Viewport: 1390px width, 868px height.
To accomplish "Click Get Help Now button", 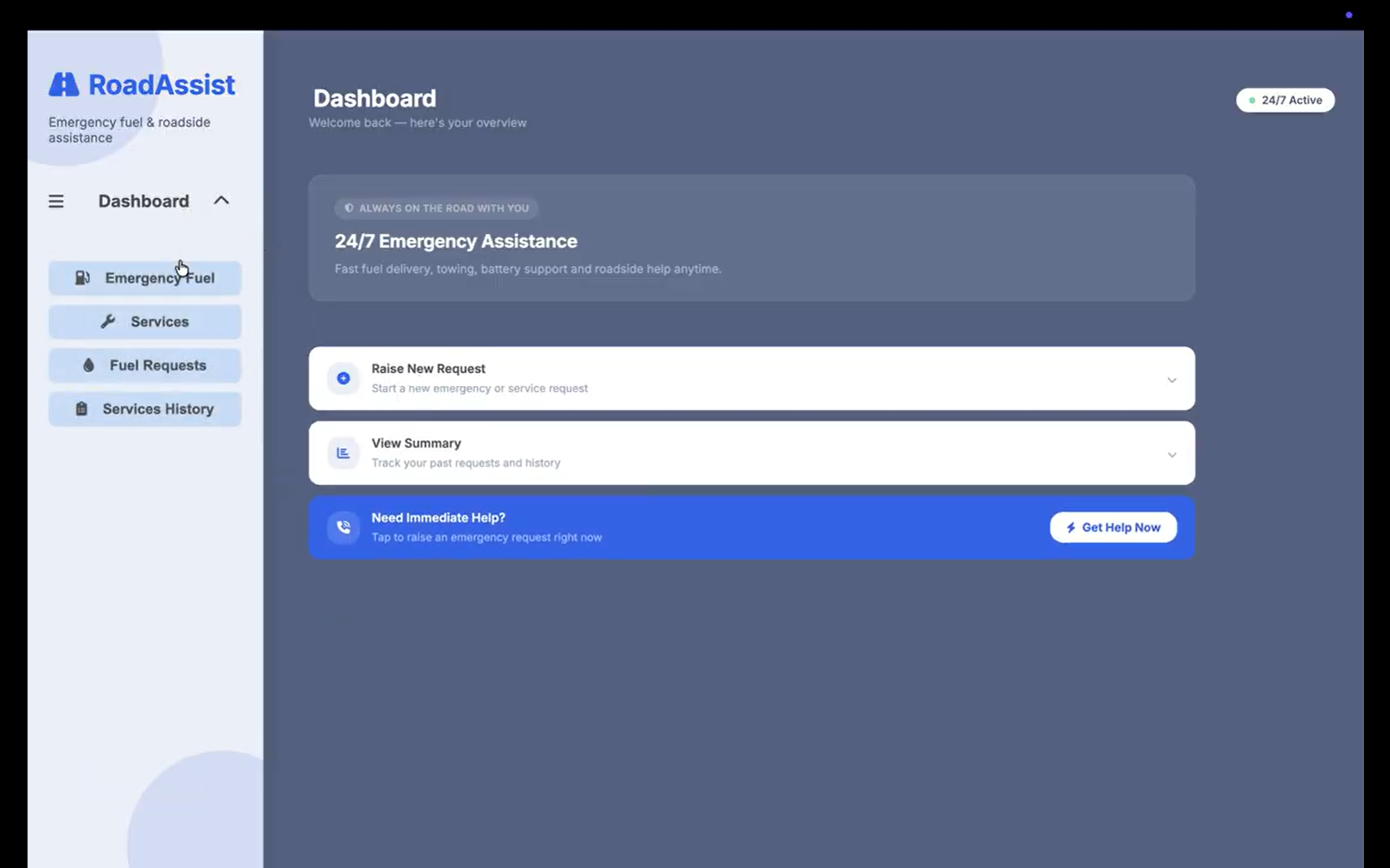I will tap(1113, 528).
